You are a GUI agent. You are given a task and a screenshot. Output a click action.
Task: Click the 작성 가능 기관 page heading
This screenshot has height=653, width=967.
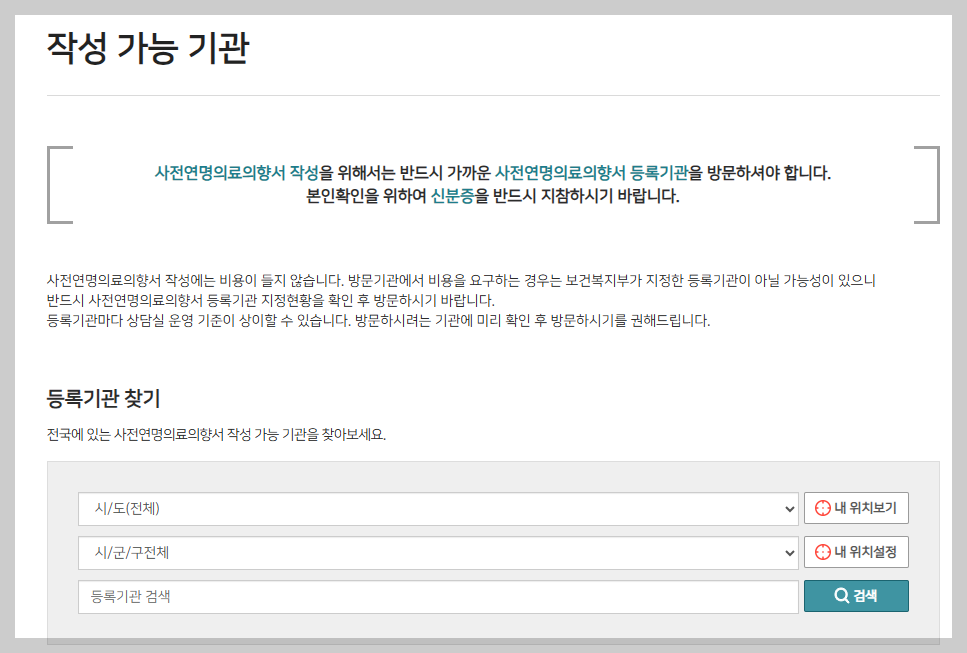(x=148, y=48)
